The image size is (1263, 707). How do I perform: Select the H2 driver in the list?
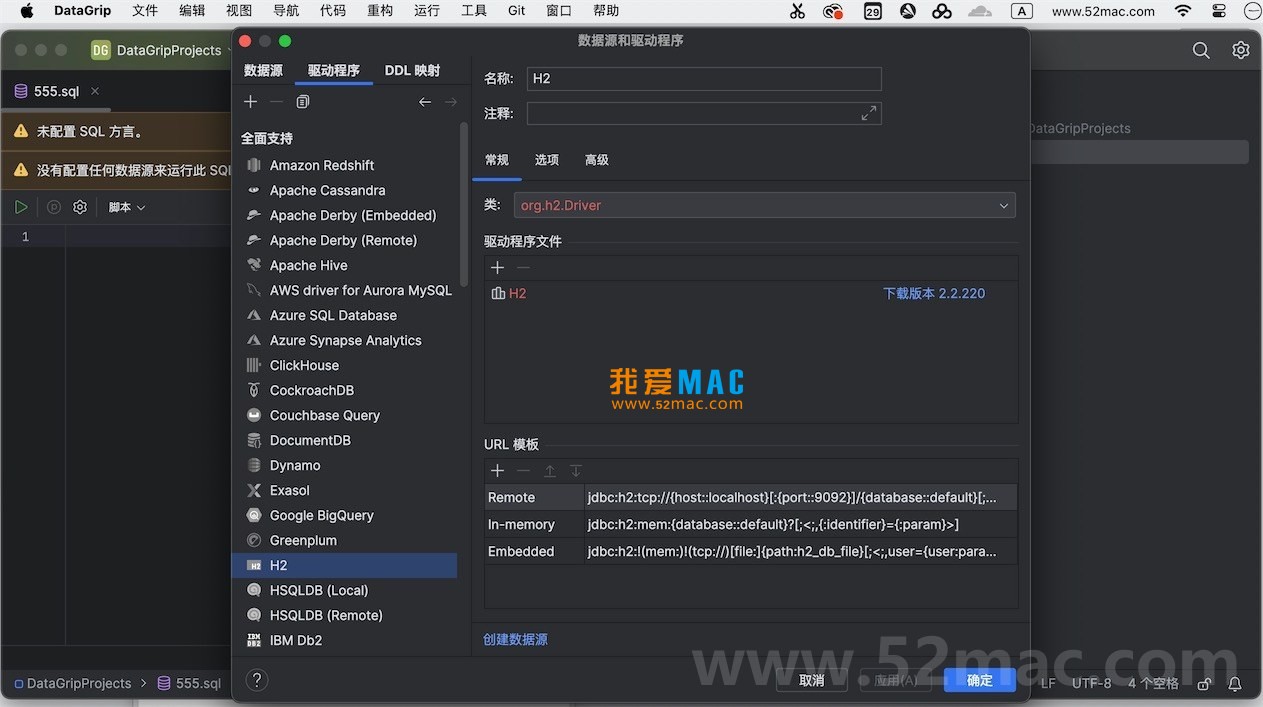(x=344, y=565)
